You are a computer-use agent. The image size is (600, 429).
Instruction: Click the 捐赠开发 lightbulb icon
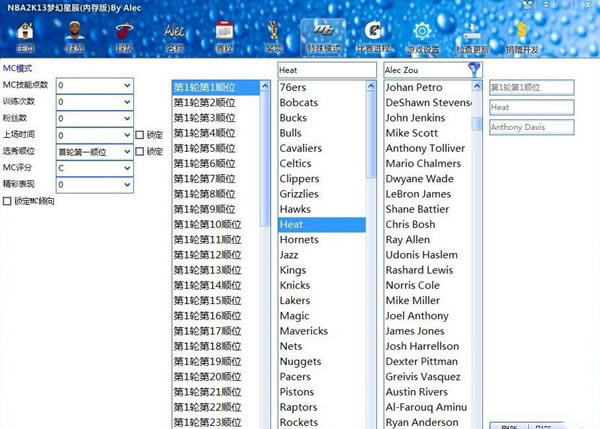(521, 37)
